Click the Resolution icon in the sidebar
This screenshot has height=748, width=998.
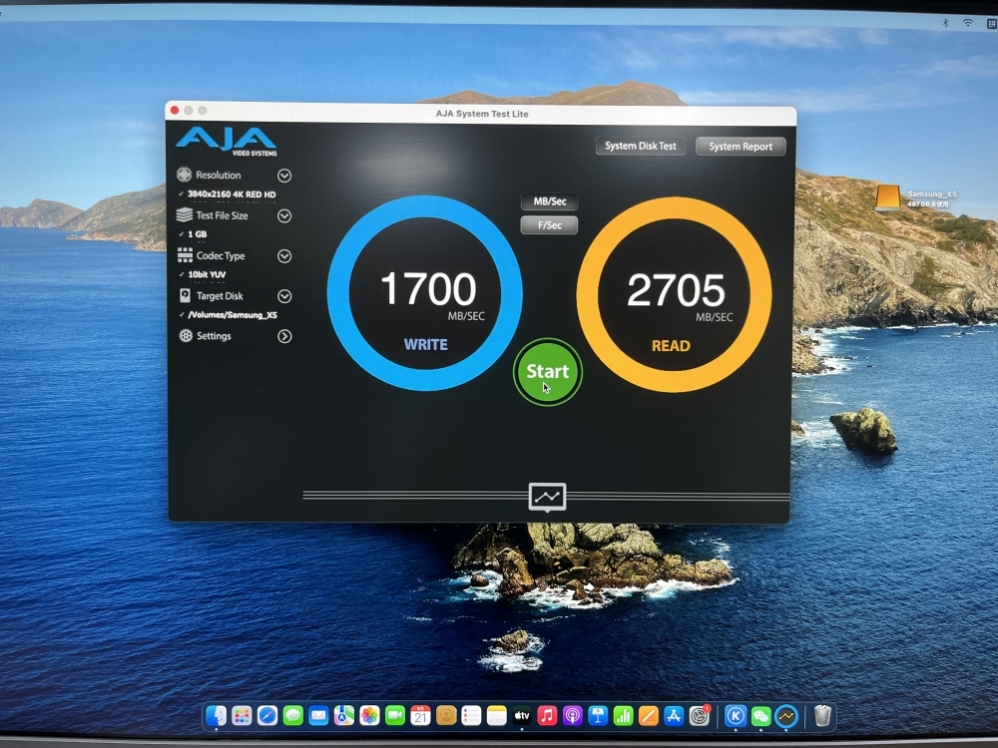(184, 174)
